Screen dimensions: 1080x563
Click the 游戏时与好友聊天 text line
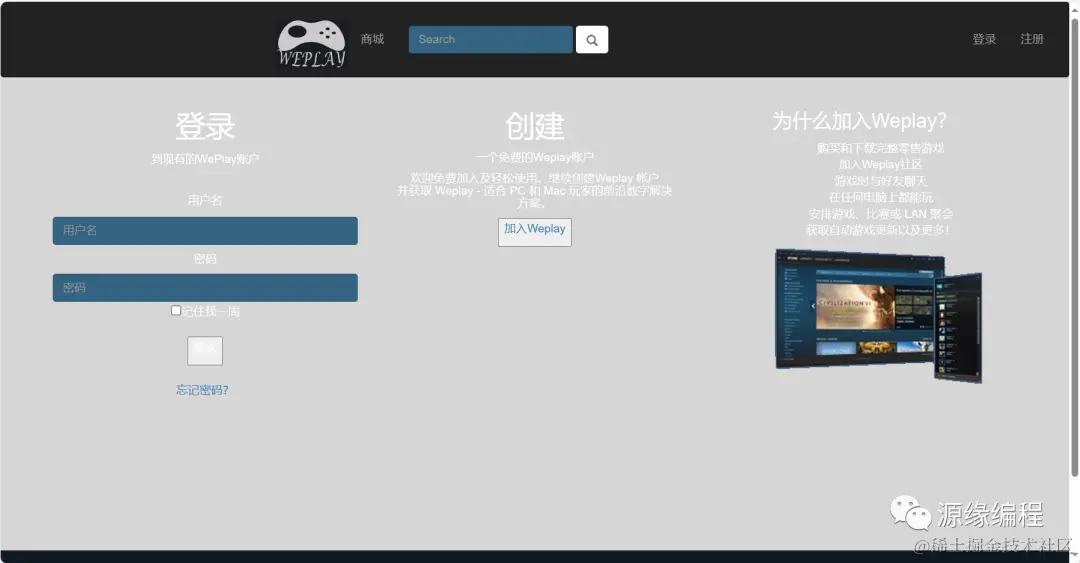coord(880,181)
